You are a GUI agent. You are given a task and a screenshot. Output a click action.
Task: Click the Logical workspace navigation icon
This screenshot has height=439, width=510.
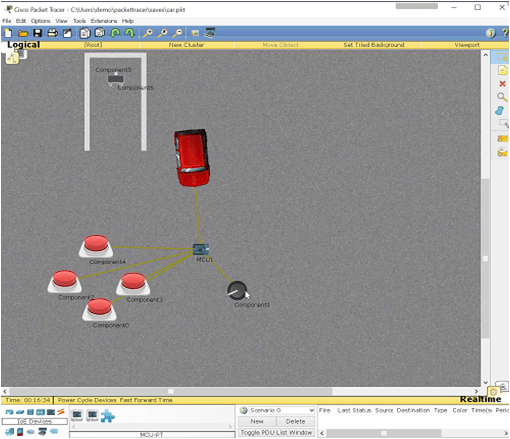(x=12, y=57)
